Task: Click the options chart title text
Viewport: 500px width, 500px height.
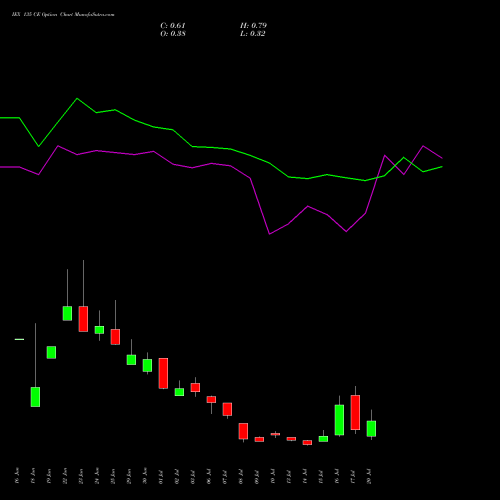Action: (63, 15)
